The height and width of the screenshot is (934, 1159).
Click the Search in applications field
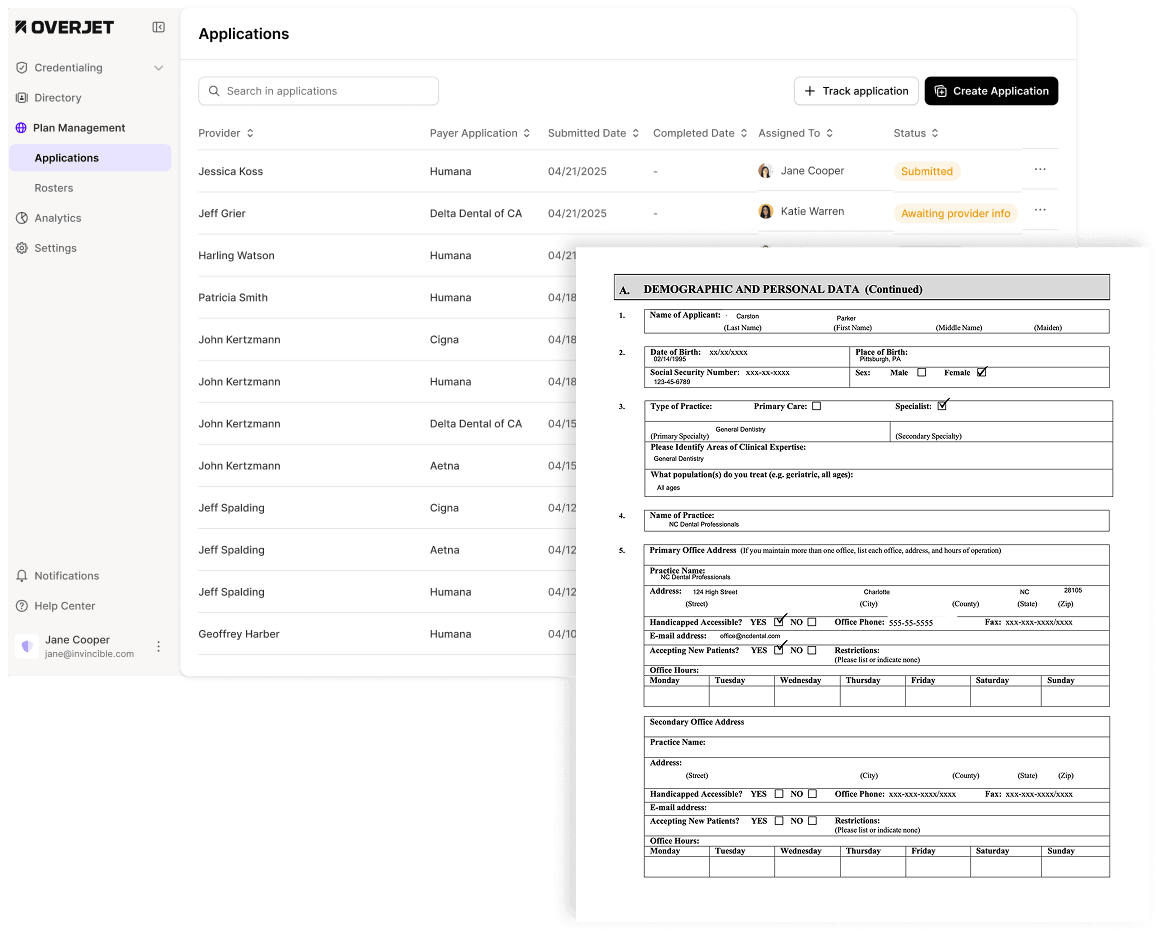point(318,91)
